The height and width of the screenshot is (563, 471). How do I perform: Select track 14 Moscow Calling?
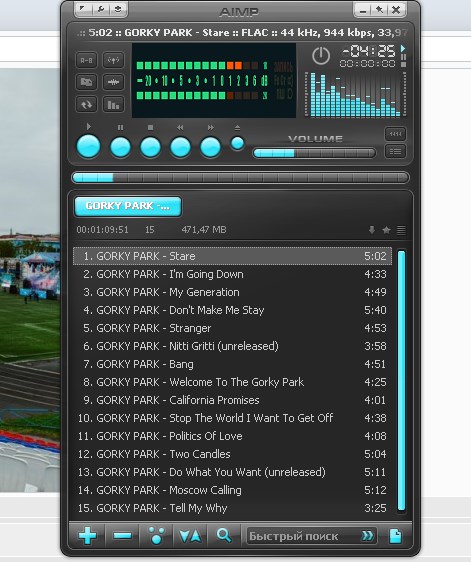click(x=232, y=490)
